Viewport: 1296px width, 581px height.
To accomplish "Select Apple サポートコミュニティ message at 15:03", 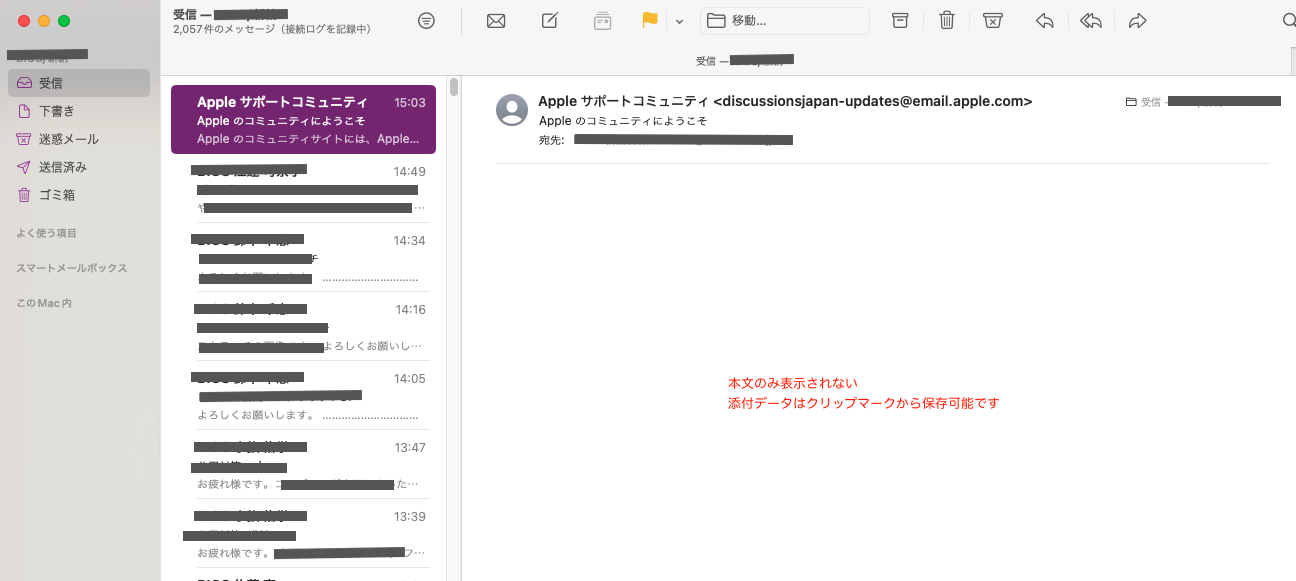I will 303,120.
